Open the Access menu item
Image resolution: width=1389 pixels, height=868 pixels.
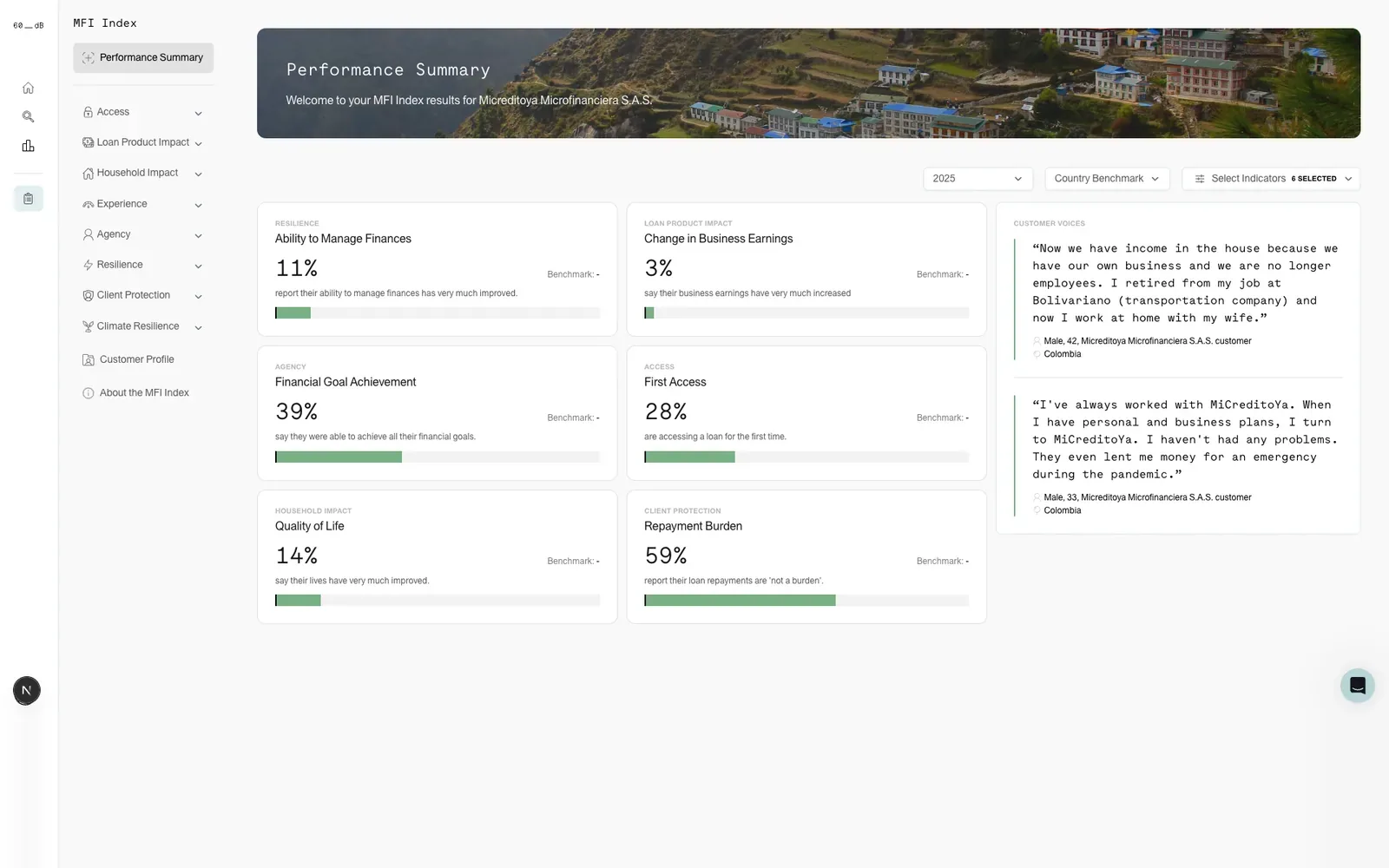click(x=143, y=112)
